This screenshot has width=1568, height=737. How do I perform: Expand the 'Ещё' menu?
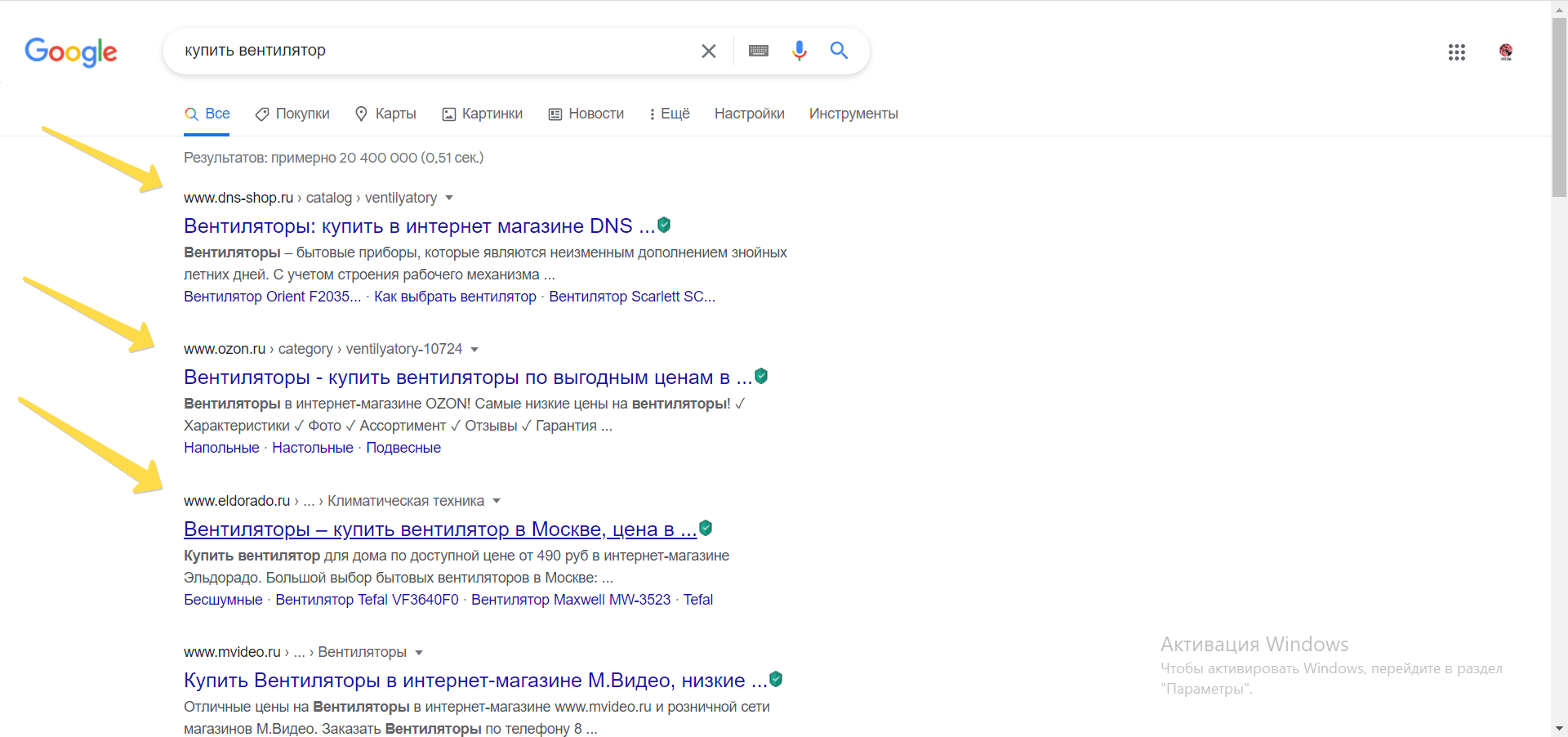click(670, 114)
